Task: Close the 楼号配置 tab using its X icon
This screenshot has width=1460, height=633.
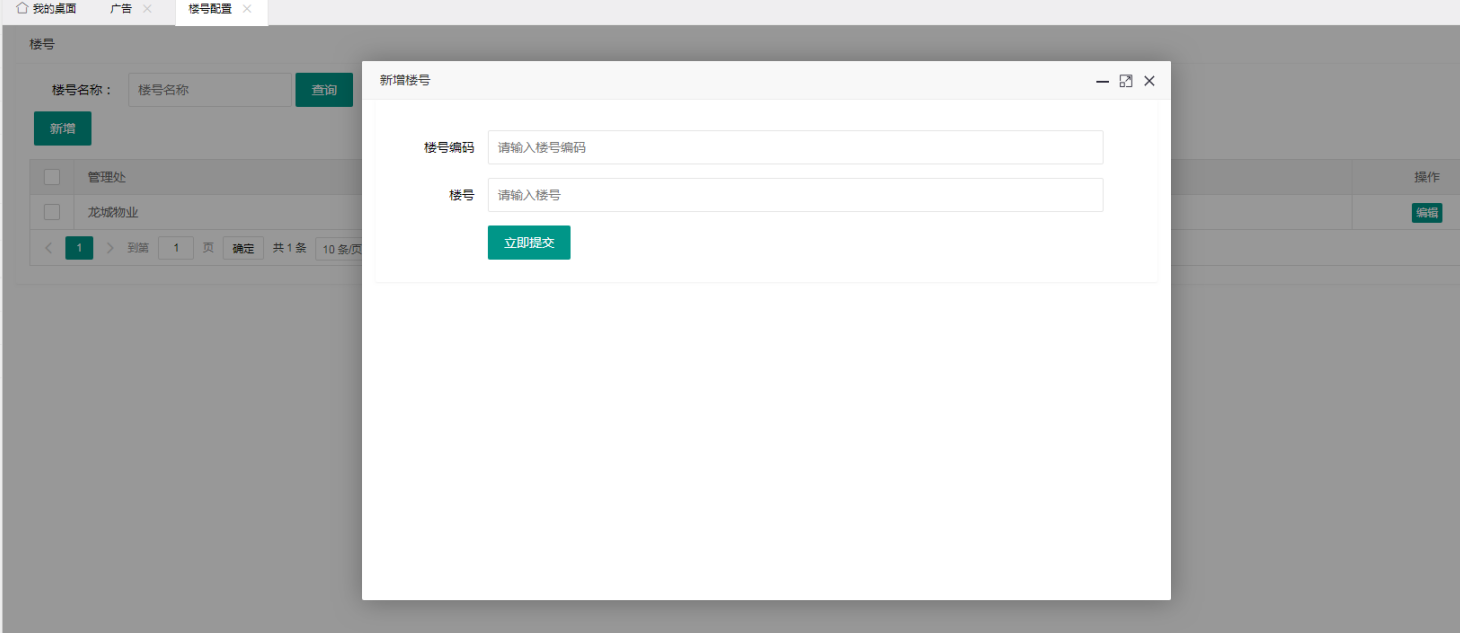Action: [x=247, y=9]
